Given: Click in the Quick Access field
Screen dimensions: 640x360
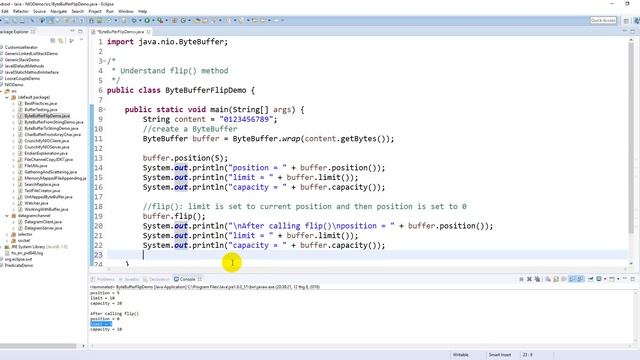Looking at the screenshot, I should click(603, 20).
